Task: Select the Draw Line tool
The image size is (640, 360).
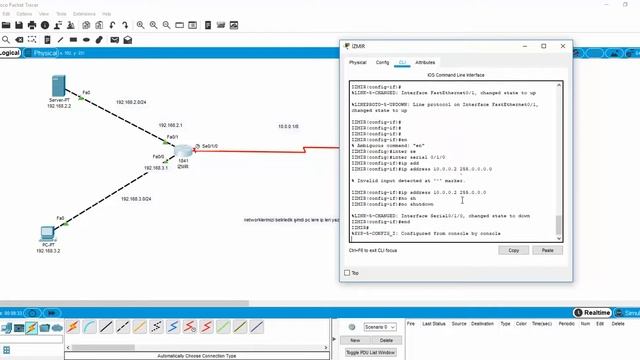Action: click(x=60, y=40)
